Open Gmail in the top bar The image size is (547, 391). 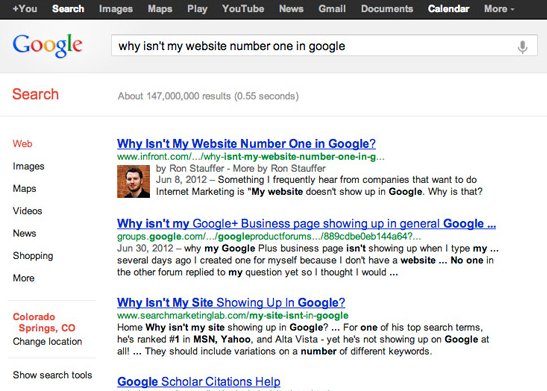click(332, 9)
